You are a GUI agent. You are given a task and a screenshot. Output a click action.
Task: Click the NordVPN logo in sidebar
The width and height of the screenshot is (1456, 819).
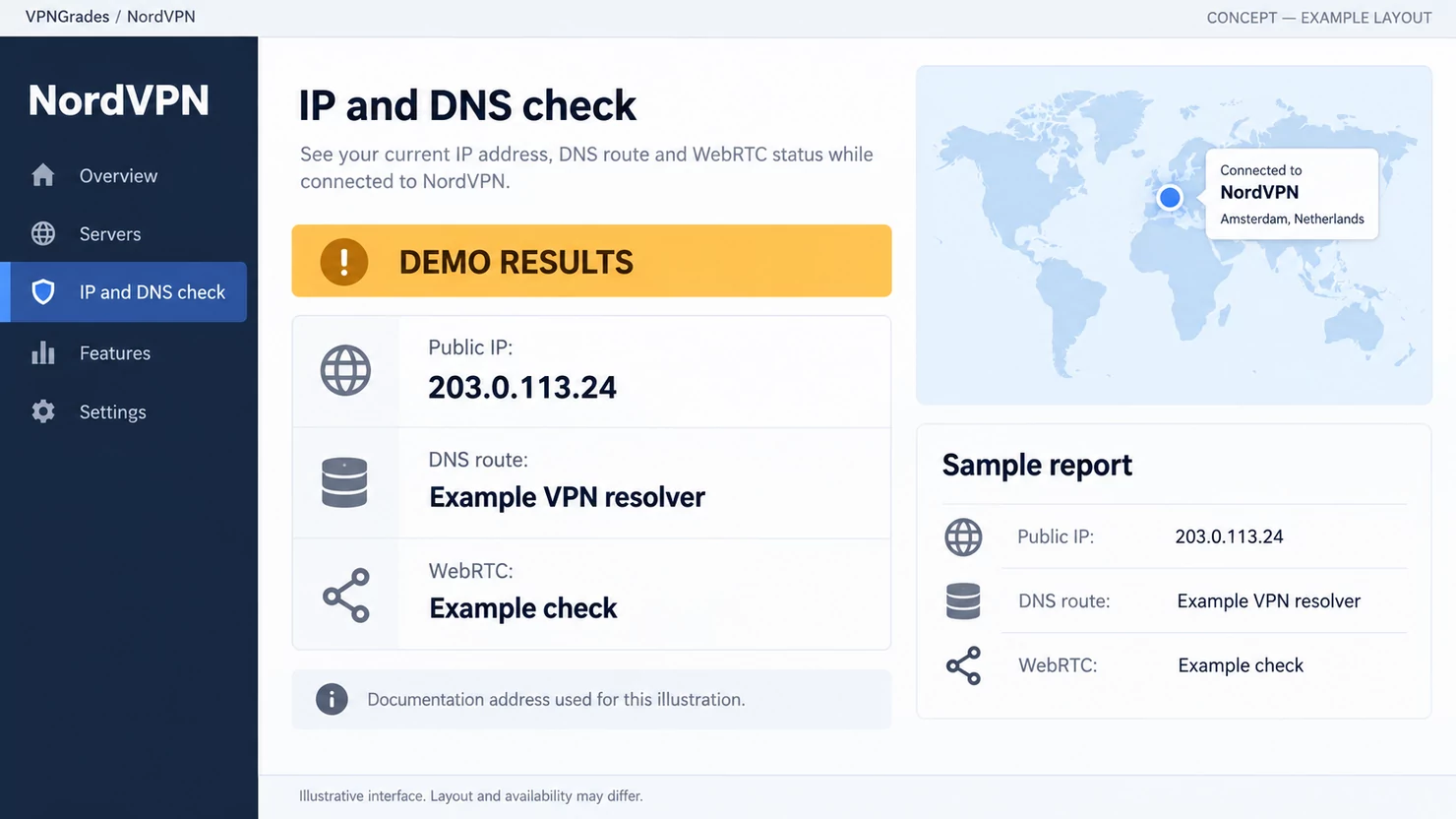coord(119,100)
